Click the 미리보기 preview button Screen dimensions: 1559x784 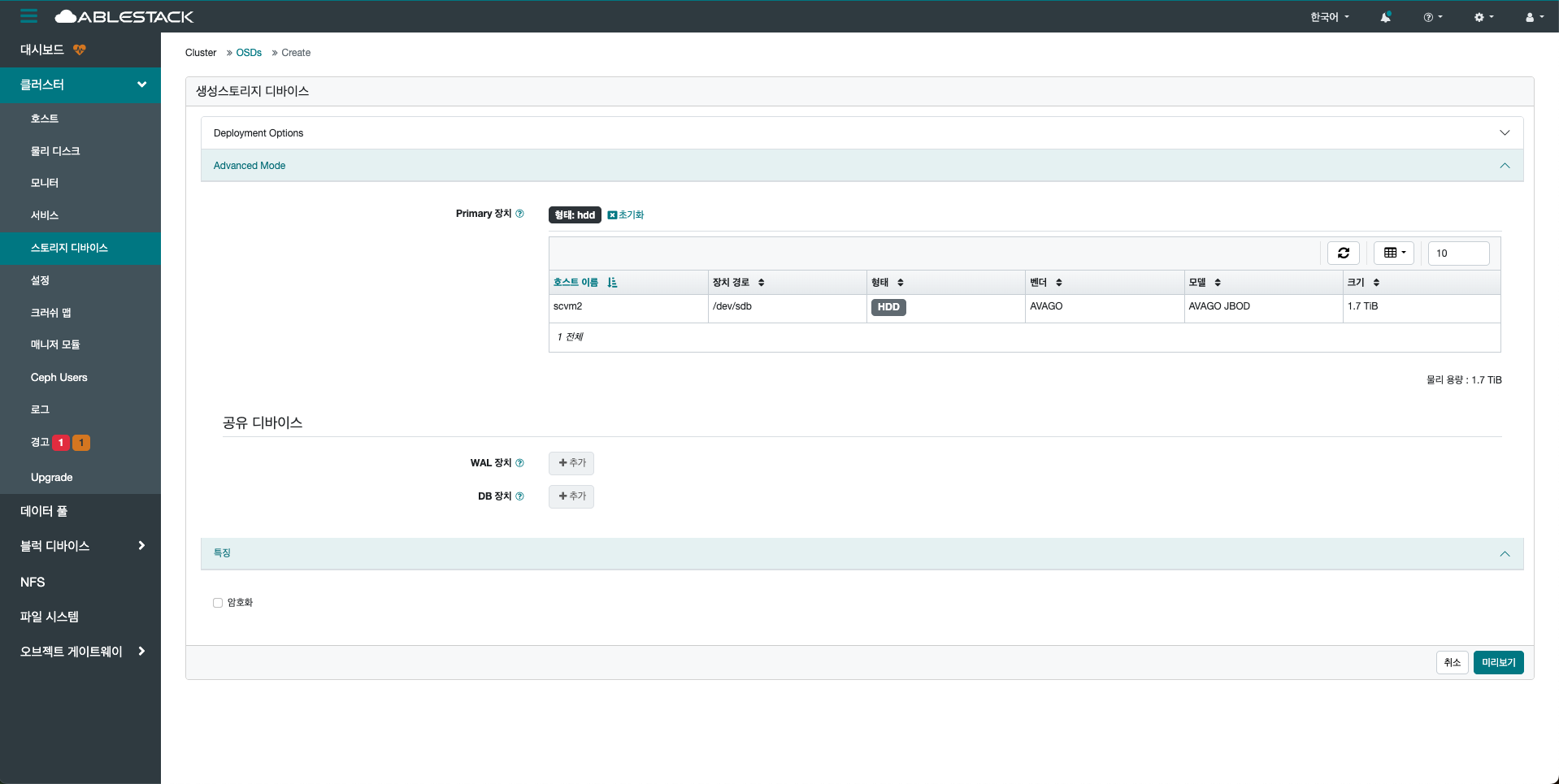pyautogui.click(x=1498, y=663)
